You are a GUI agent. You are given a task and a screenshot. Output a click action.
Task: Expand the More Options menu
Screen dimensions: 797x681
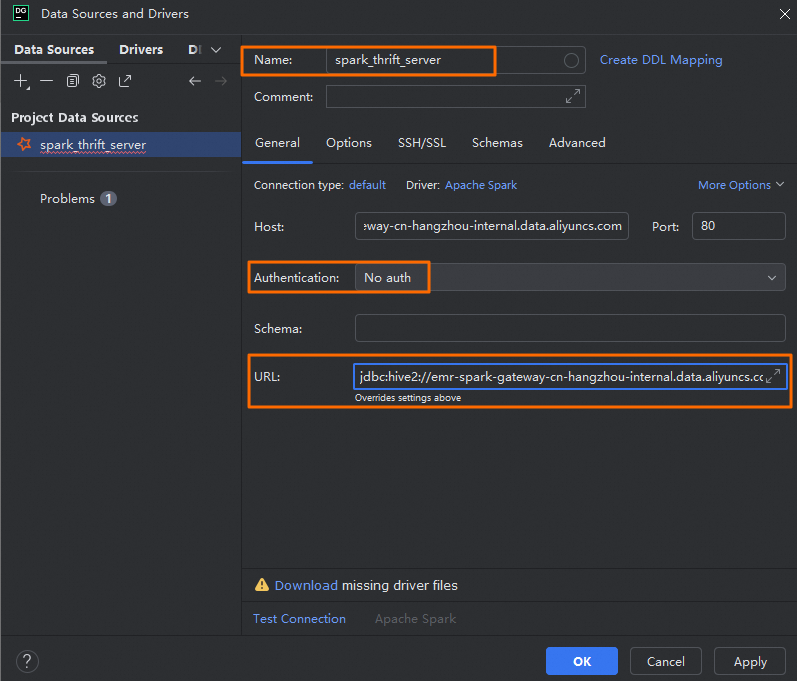click(x=741, y=185)
